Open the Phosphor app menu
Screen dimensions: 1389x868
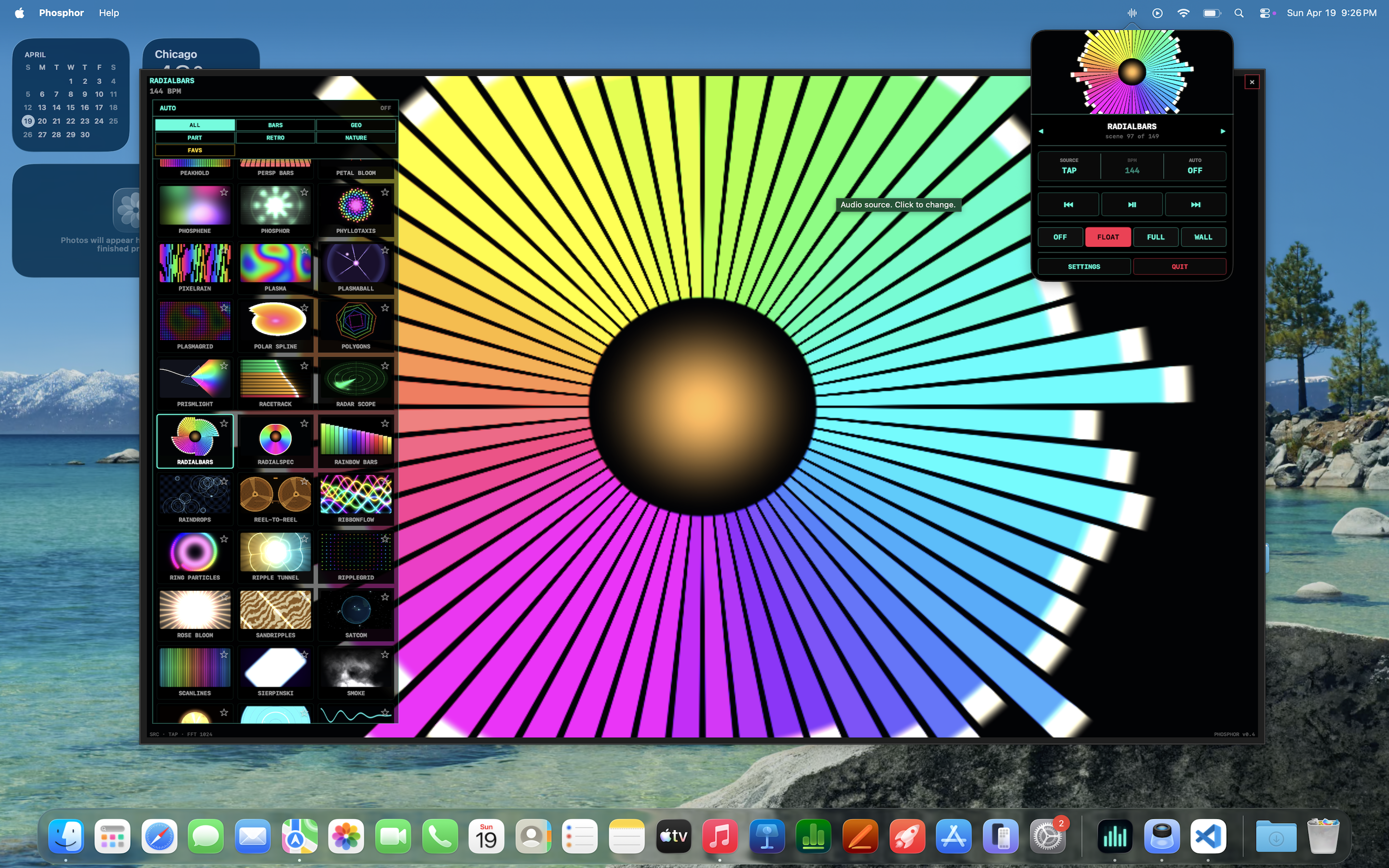point(61,13)
